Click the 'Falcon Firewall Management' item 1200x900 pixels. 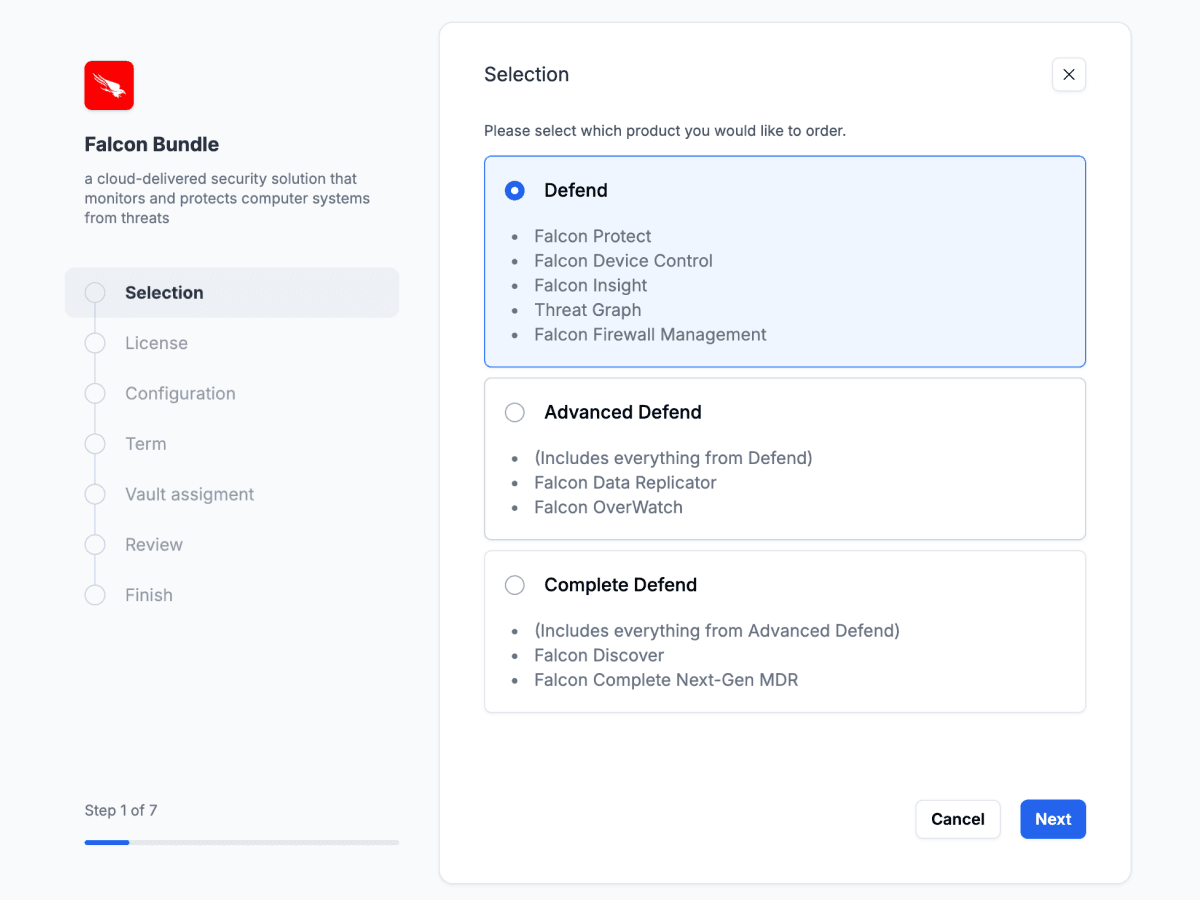[650, 335]
